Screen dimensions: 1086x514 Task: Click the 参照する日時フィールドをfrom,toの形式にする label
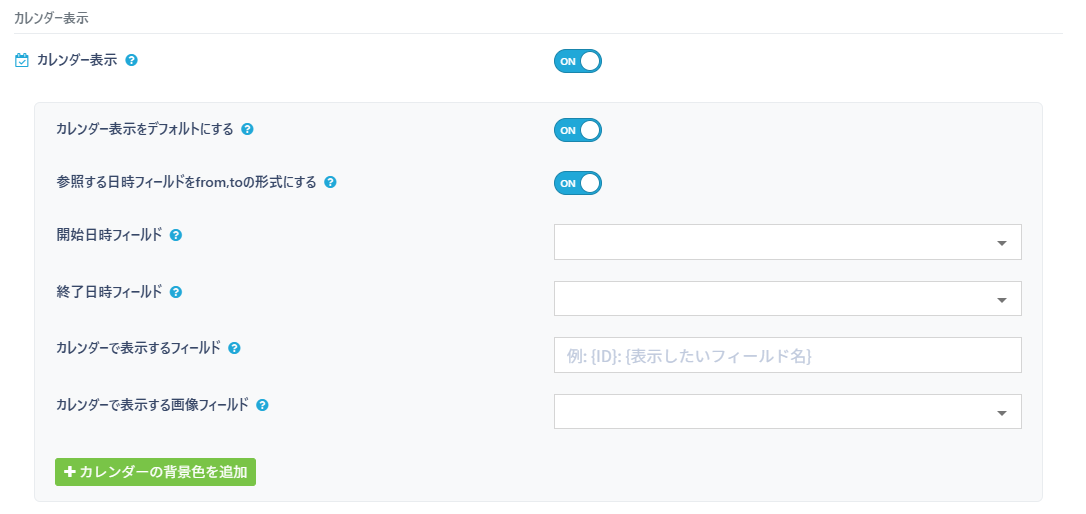tap(186, 182)
